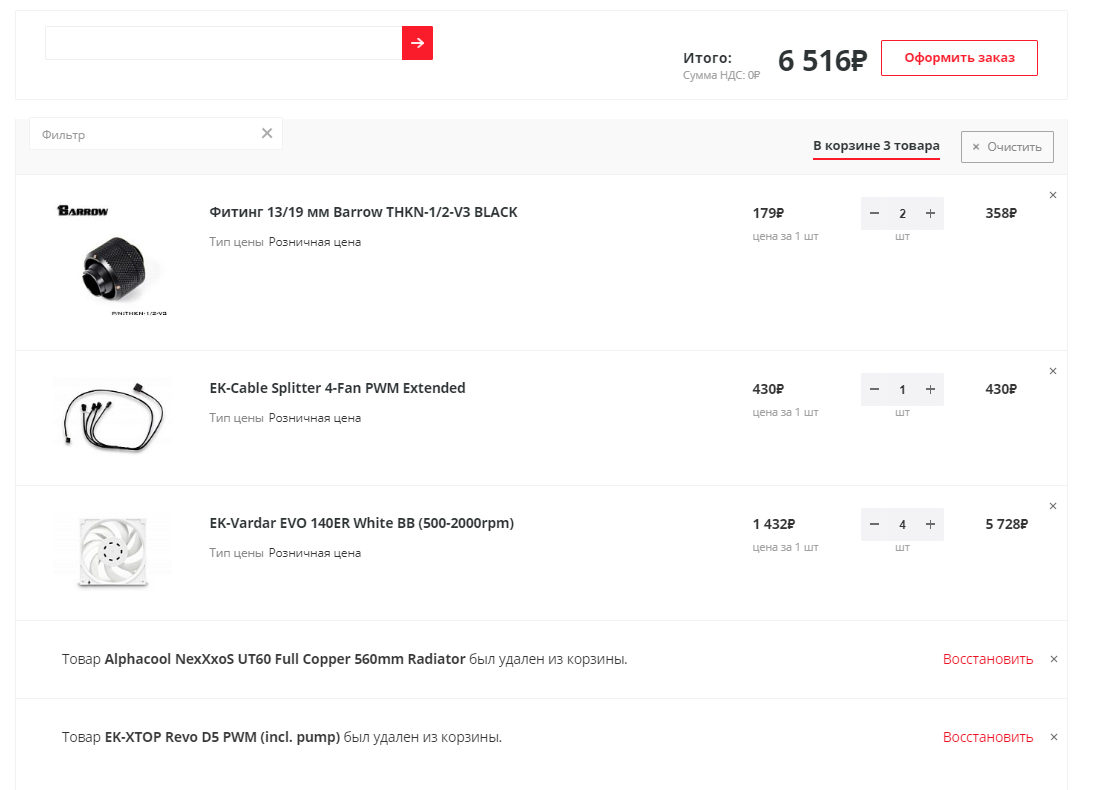Remove EK-Vardar EVO fan from cart
Screen dimensions: 1097x790
(x=1053, y=506)
